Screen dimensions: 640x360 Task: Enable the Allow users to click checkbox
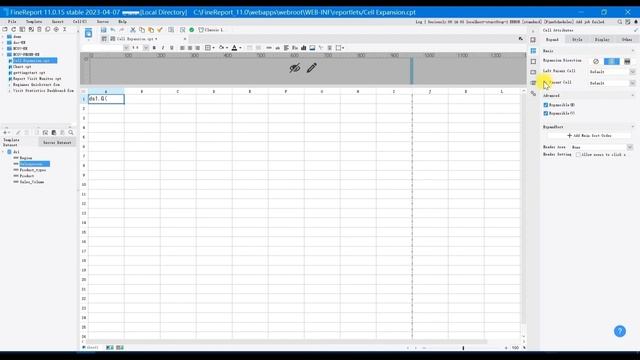578,155
